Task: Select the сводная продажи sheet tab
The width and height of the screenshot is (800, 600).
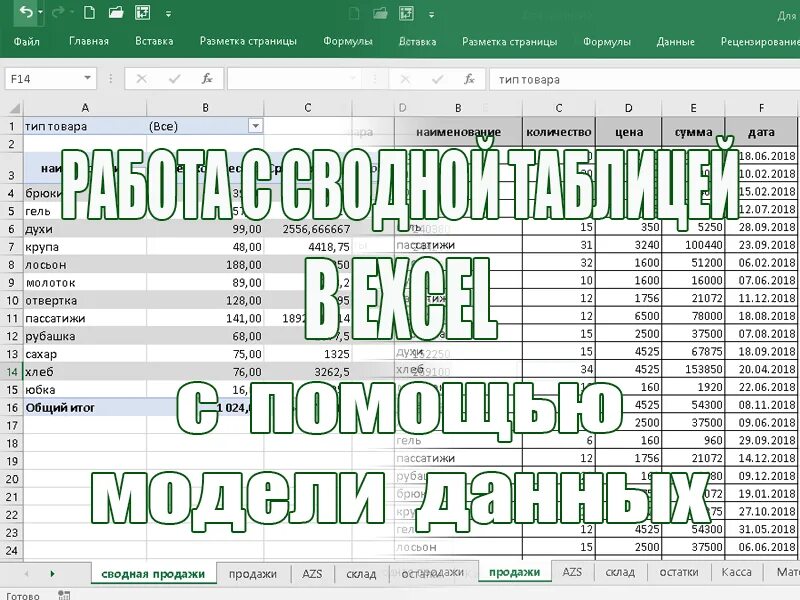Action: tap(155, 575)
